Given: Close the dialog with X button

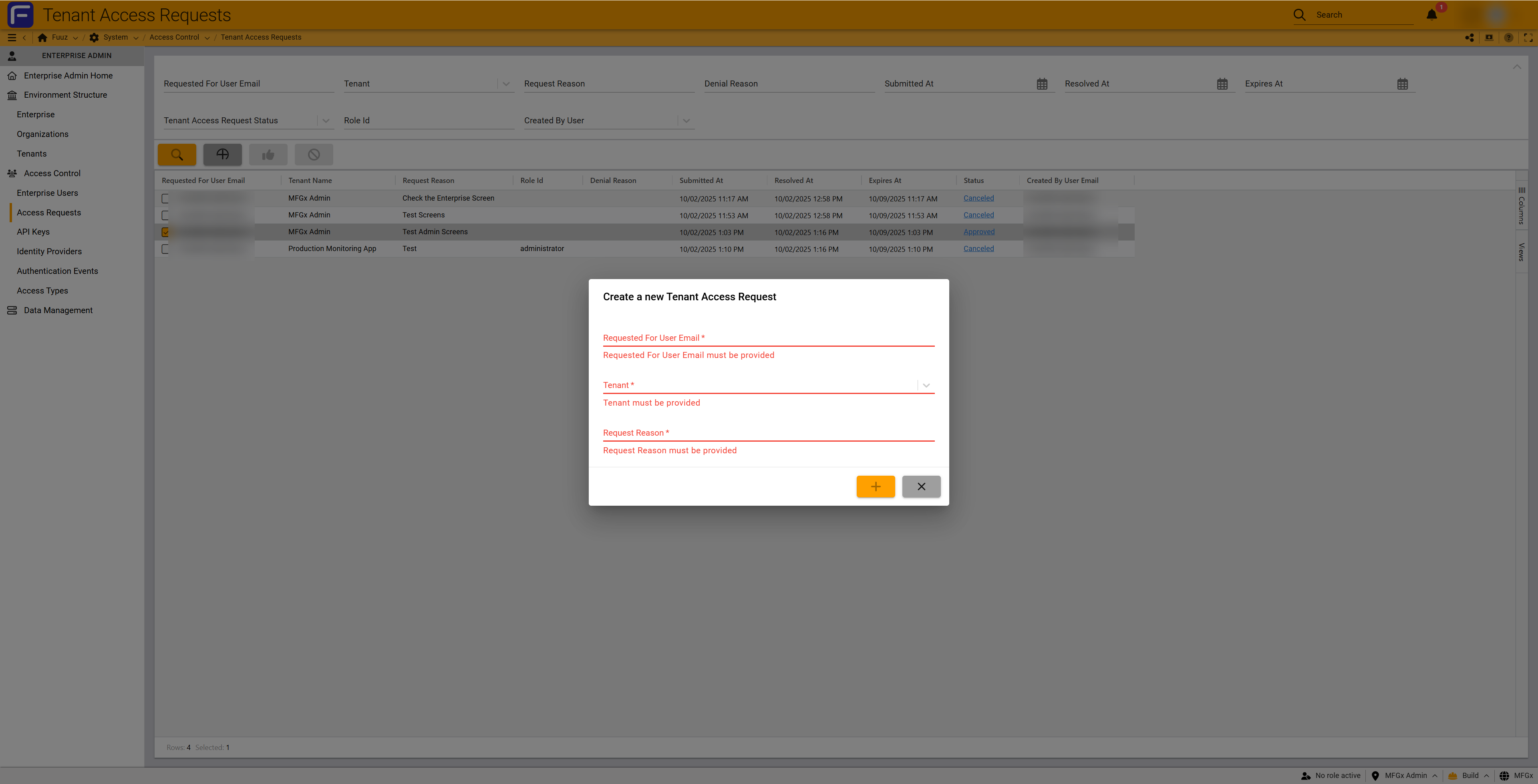Looking at the screenshot, I should tap(921, 486).
